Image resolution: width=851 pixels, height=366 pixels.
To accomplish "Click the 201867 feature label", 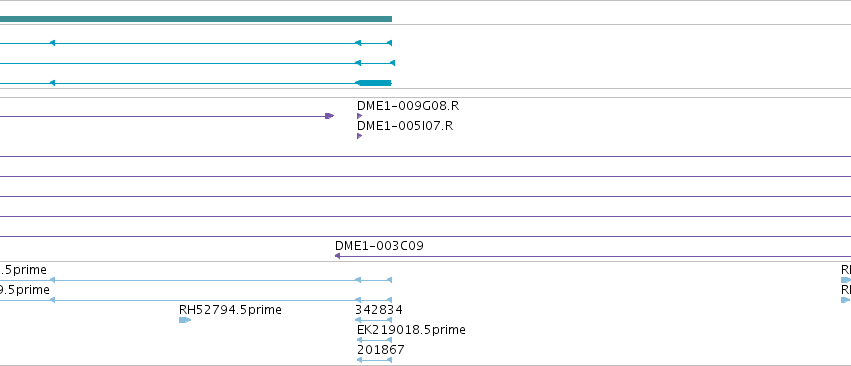I will (380, 350).
